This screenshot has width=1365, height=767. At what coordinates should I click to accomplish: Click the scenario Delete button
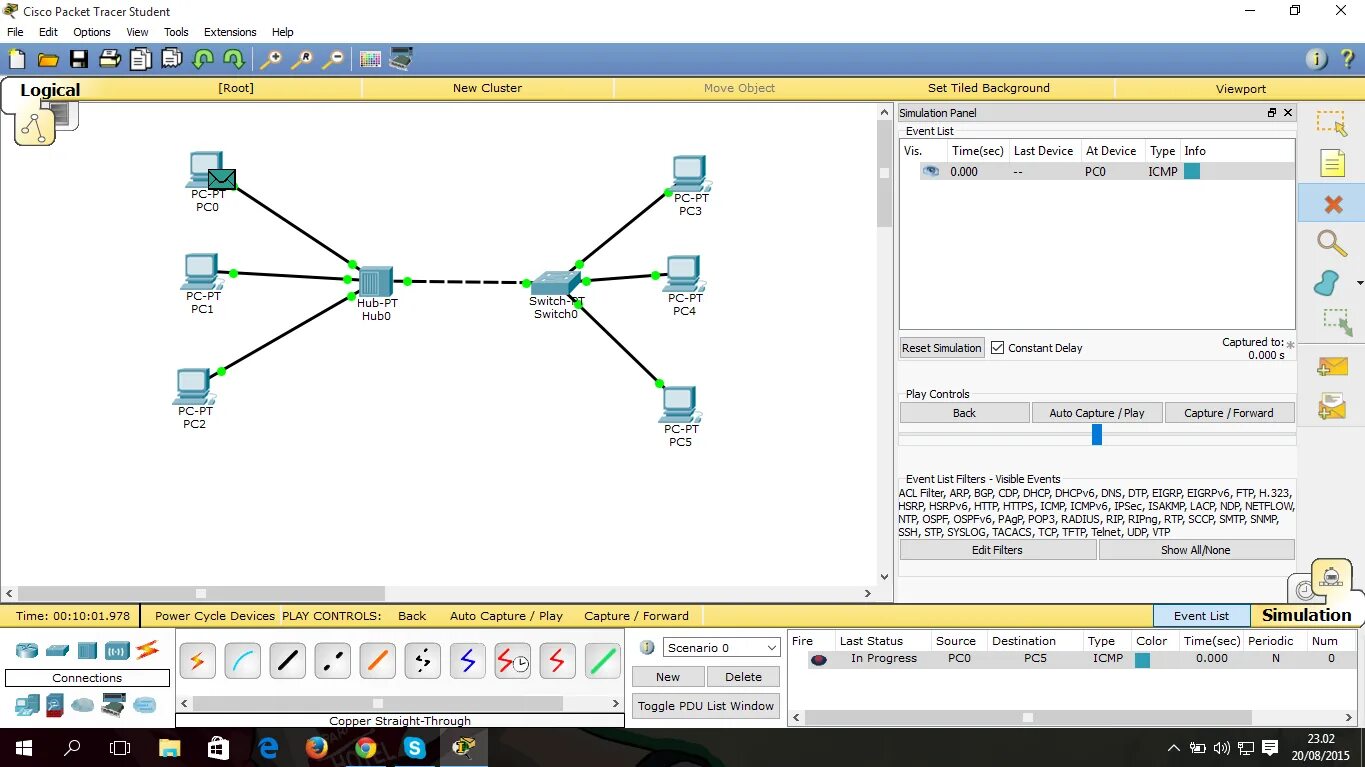(743, 677)
